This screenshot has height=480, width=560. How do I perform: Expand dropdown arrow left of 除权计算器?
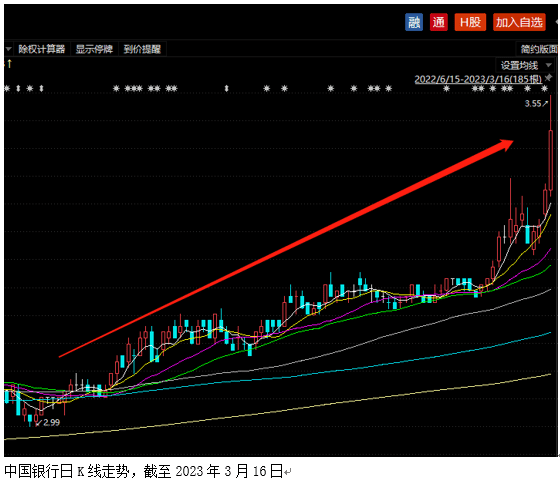coord(9,49)
